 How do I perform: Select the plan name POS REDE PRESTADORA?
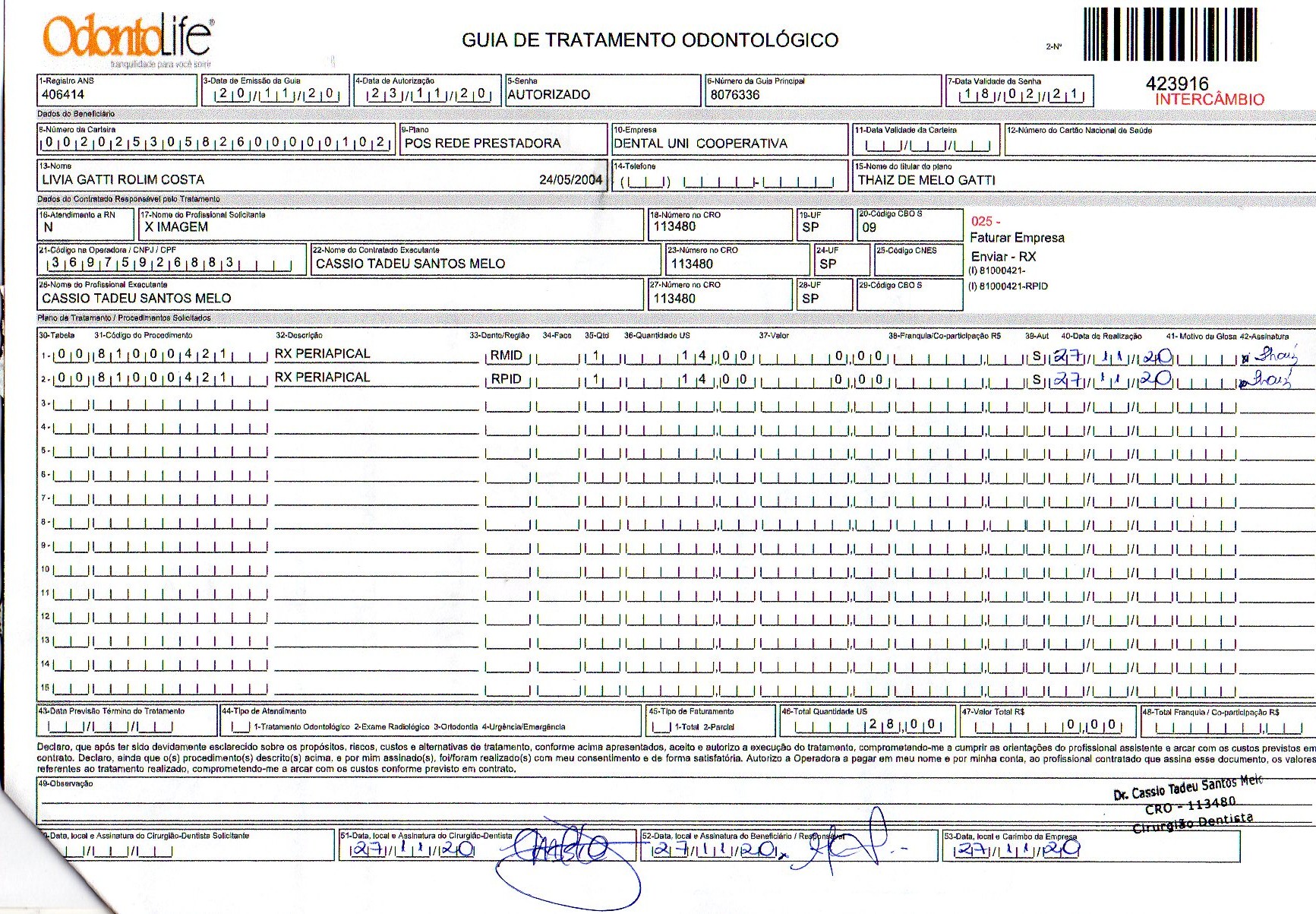click(482, 144)
